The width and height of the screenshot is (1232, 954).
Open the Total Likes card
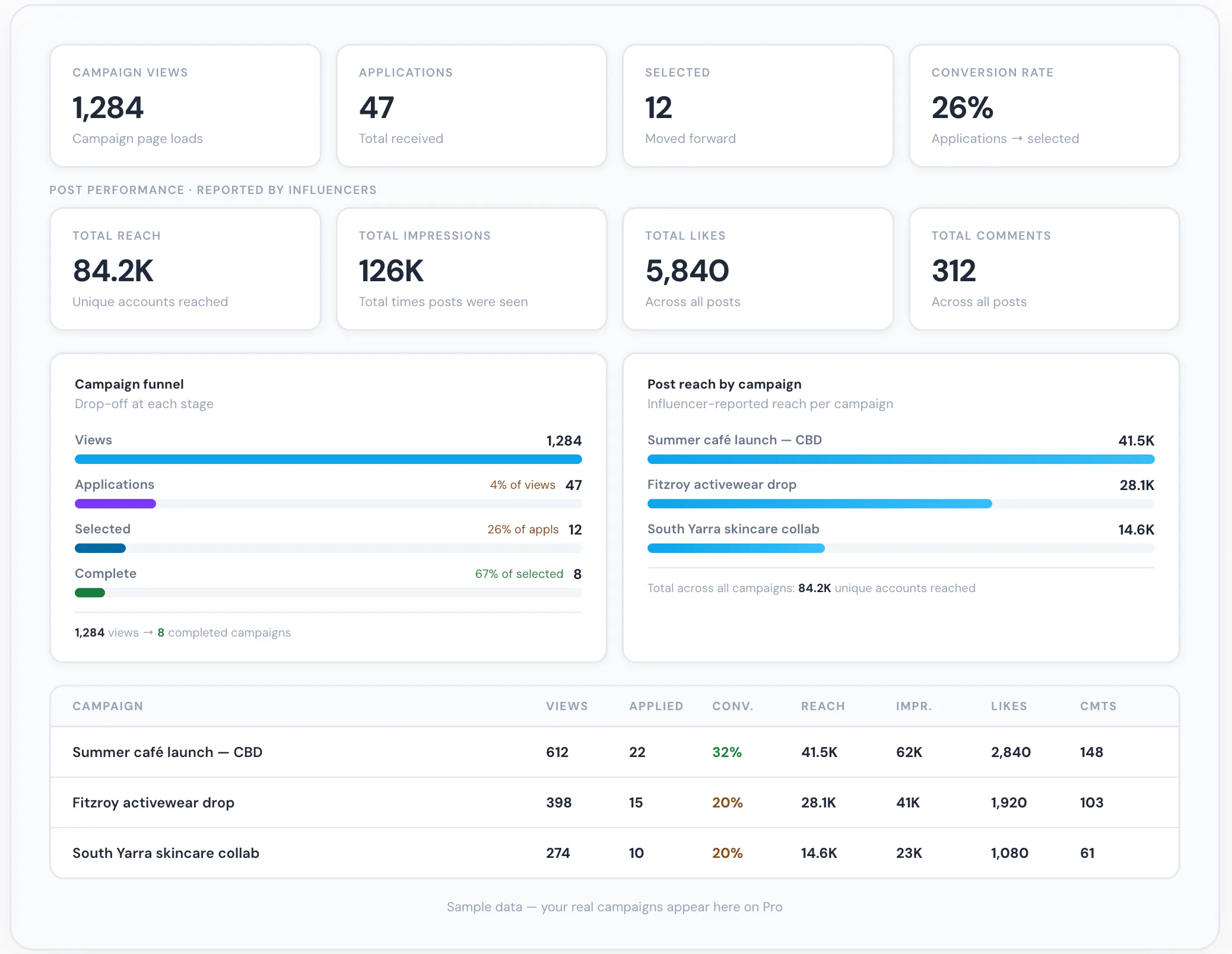(x=758, y=269)
